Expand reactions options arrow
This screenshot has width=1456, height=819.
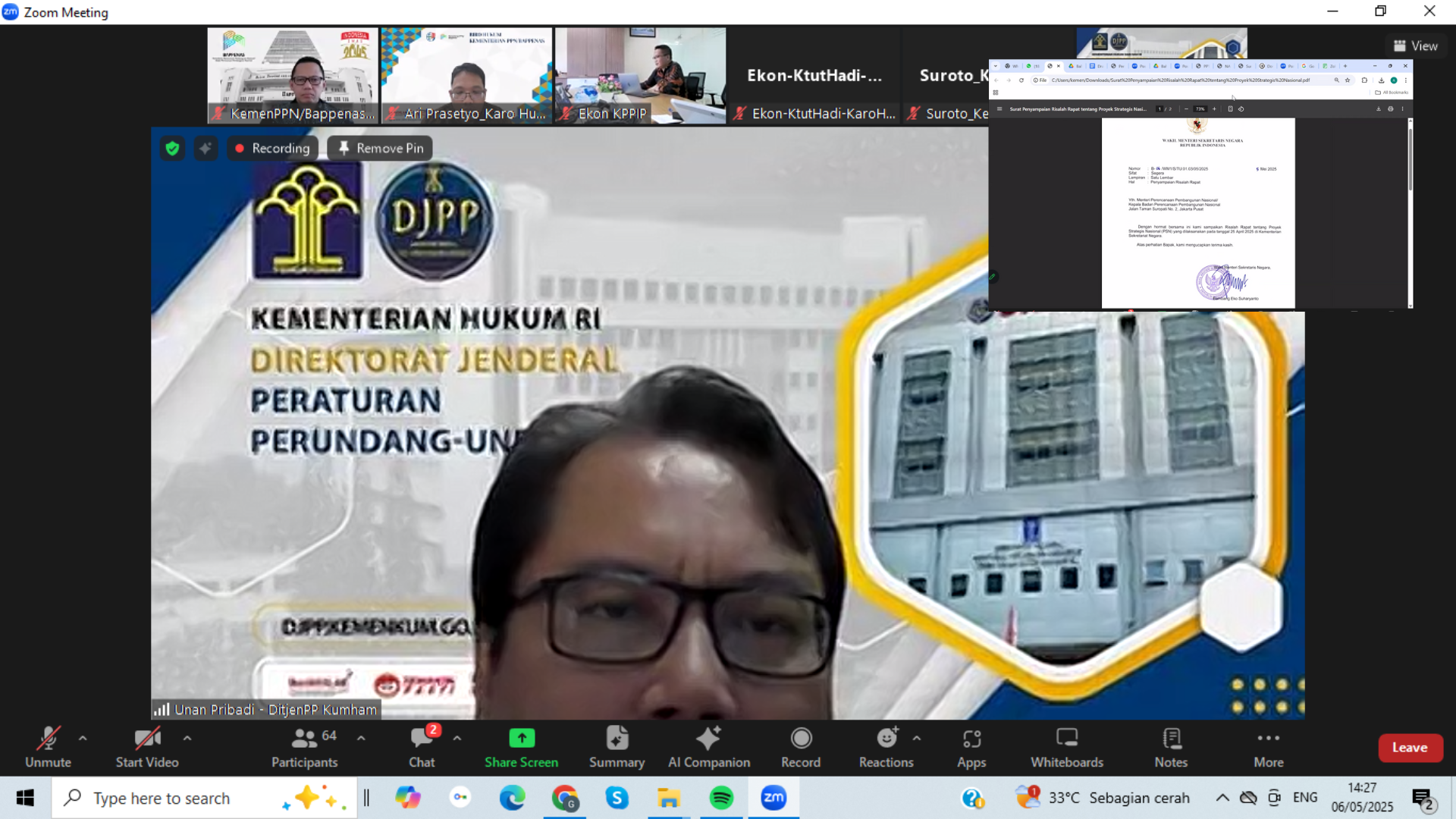[917, 738]
